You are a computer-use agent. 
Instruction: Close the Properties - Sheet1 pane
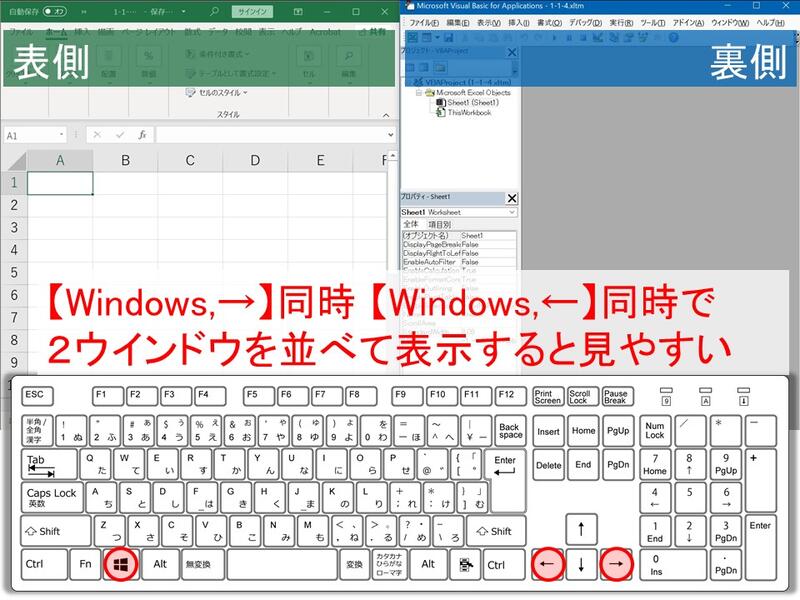[512, 198]
